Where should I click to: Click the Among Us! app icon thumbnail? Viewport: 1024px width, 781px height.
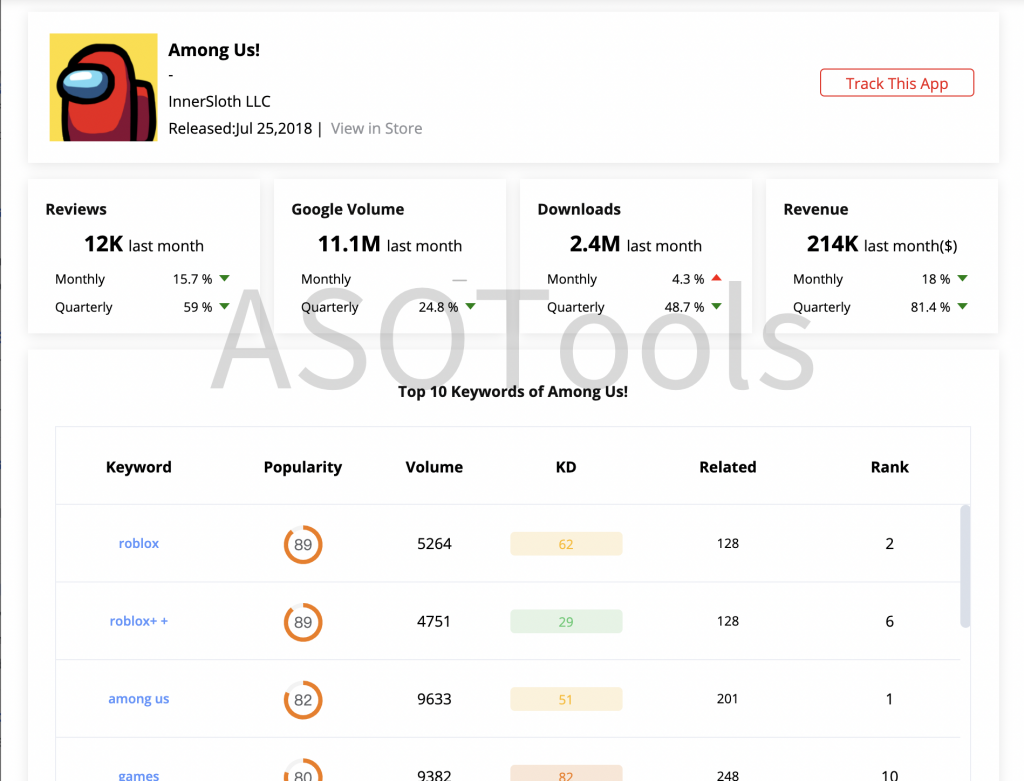point(103,88)
